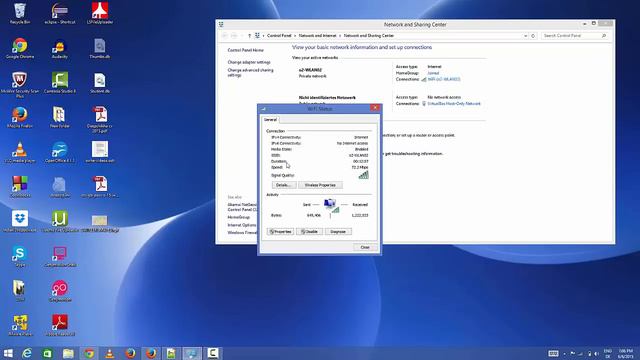Click Properties in the Wi-Fi Status dialog
Screen dimensions: 640x360
[x=280, y=231]
